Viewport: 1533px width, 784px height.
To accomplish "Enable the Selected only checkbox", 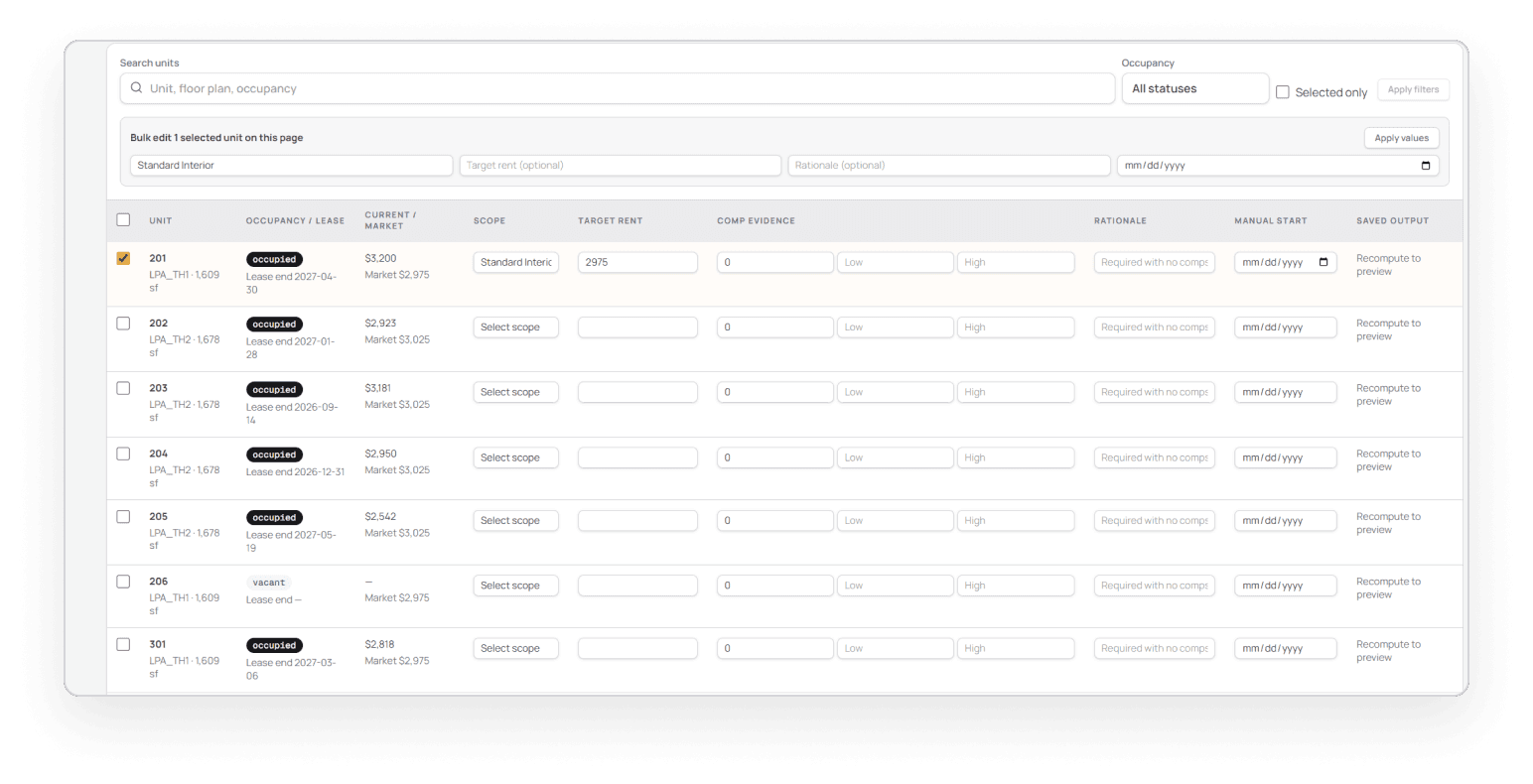I will coord(1283,92).
